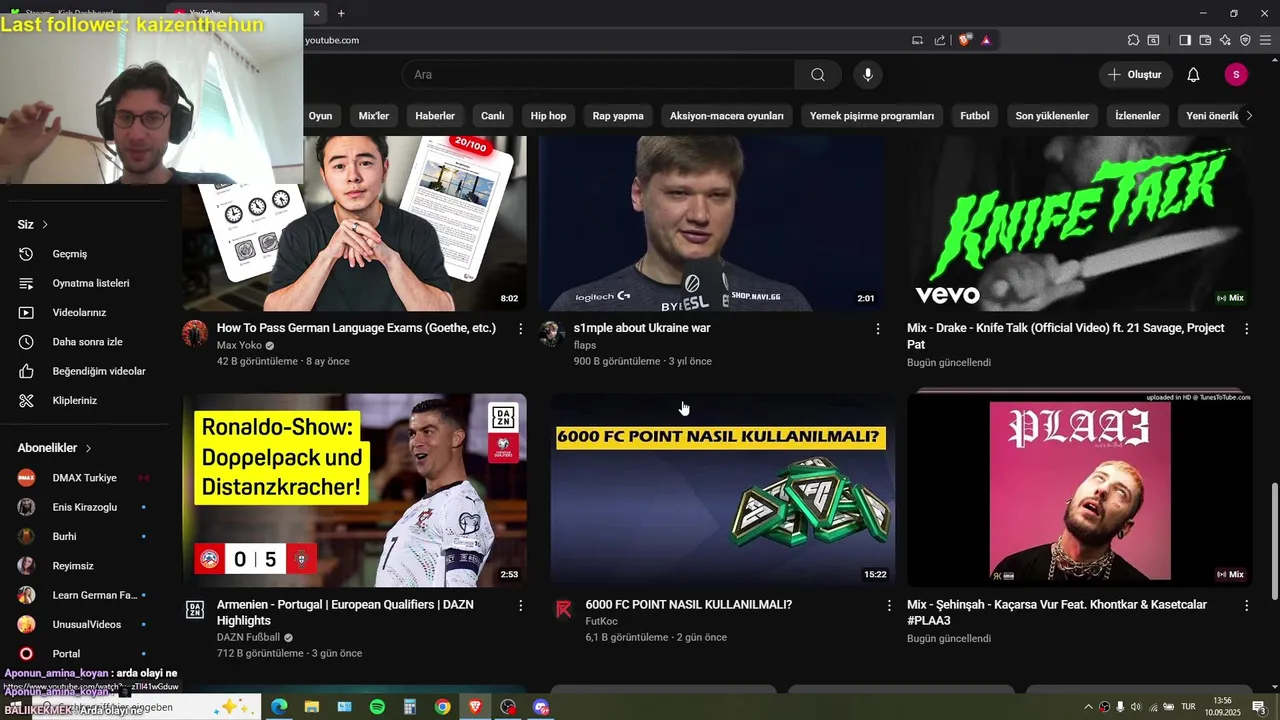Open UnusualVideos subscription channel
The width and height of the screenshot is (1280, 720).
click(85, 625)
